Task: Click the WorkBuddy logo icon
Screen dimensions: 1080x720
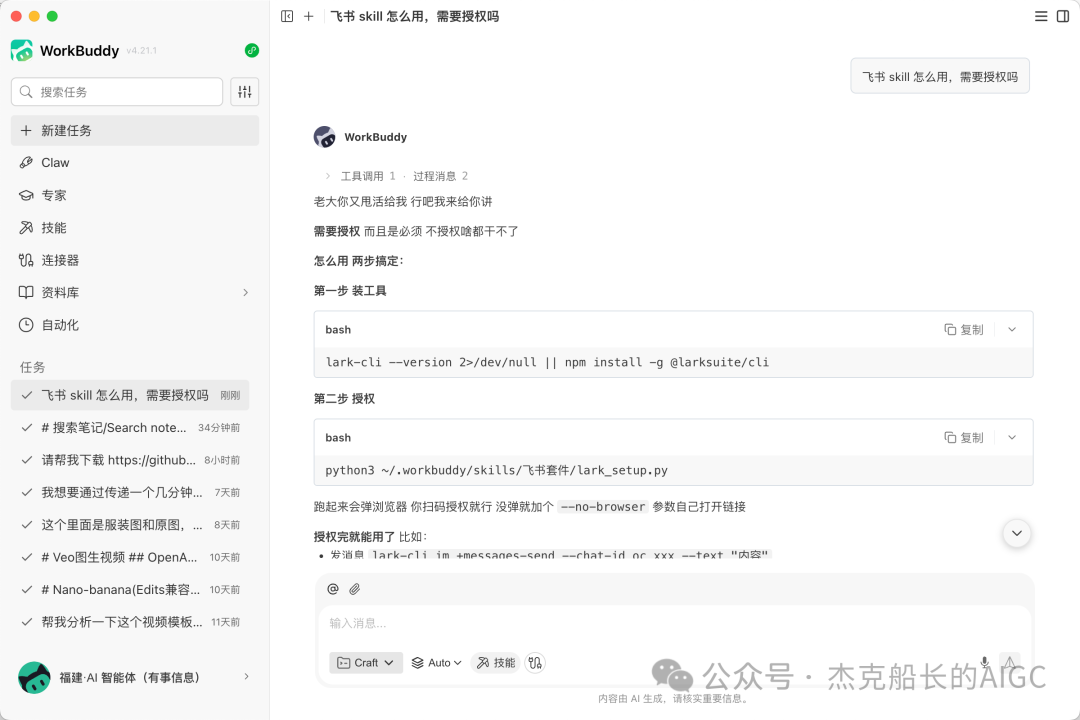Action: click(x=22, y=50)
